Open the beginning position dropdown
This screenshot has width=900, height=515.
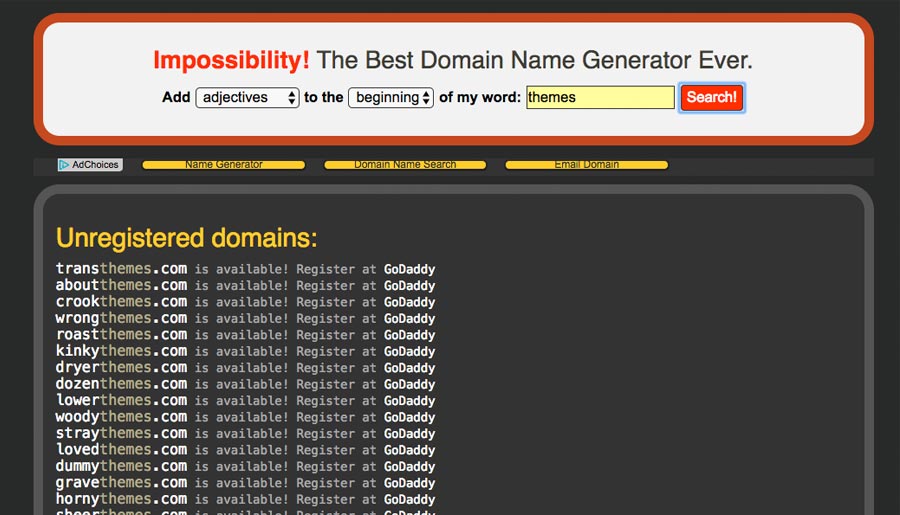tap(391, 98)
